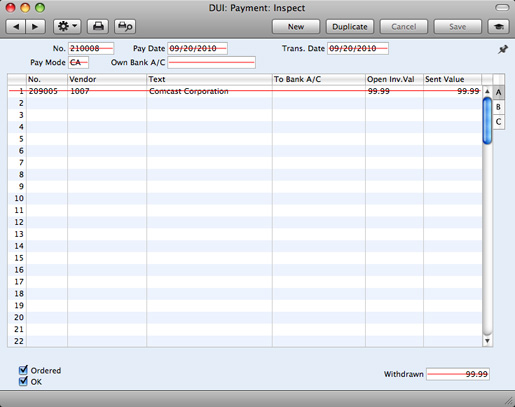Click the Own Bank A/C field

pos(211,62)
